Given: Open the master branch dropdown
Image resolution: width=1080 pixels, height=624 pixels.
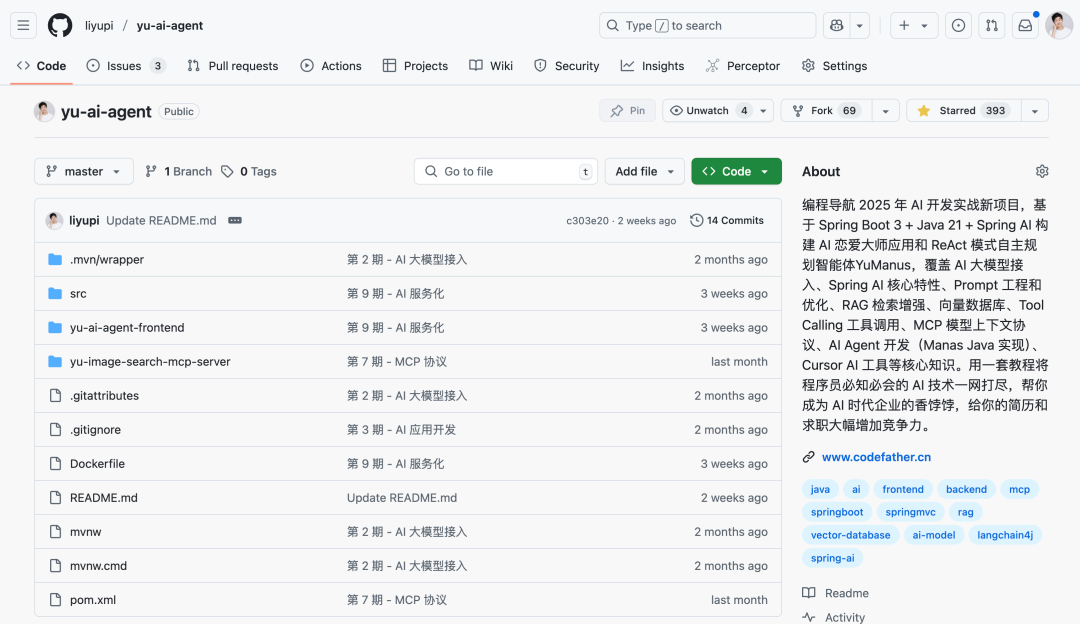Looking at the screenshot, I should coord(83,171).
